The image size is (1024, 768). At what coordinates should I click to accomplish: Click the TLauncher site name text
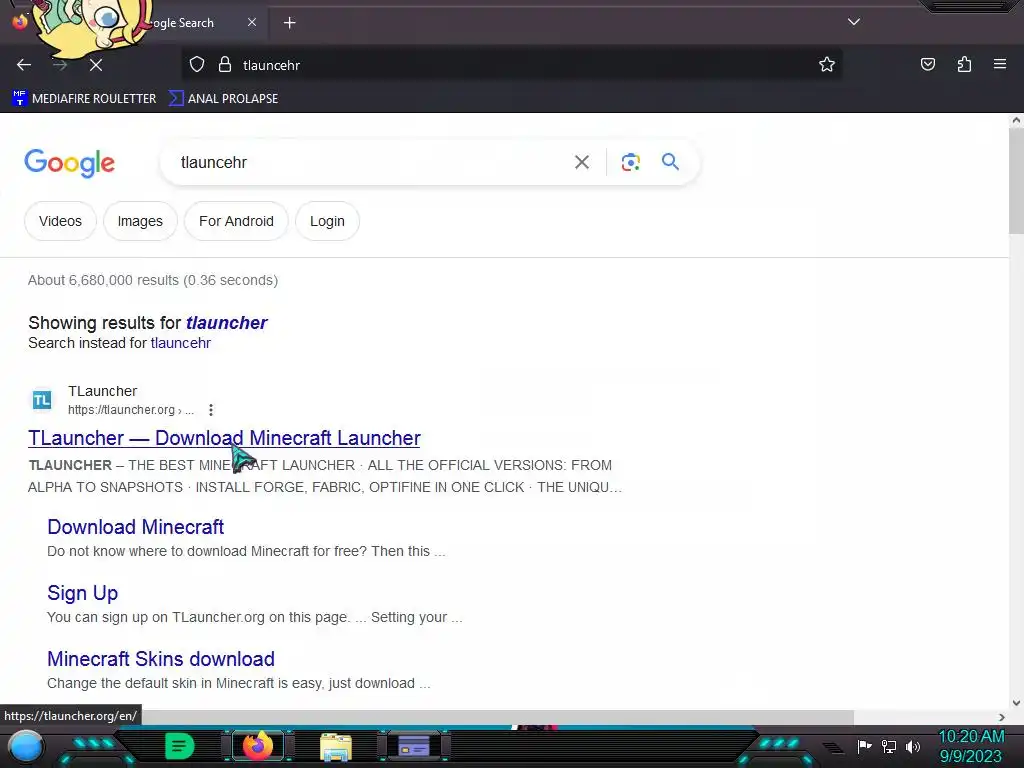pyautogui.click(x=103, y=391)
